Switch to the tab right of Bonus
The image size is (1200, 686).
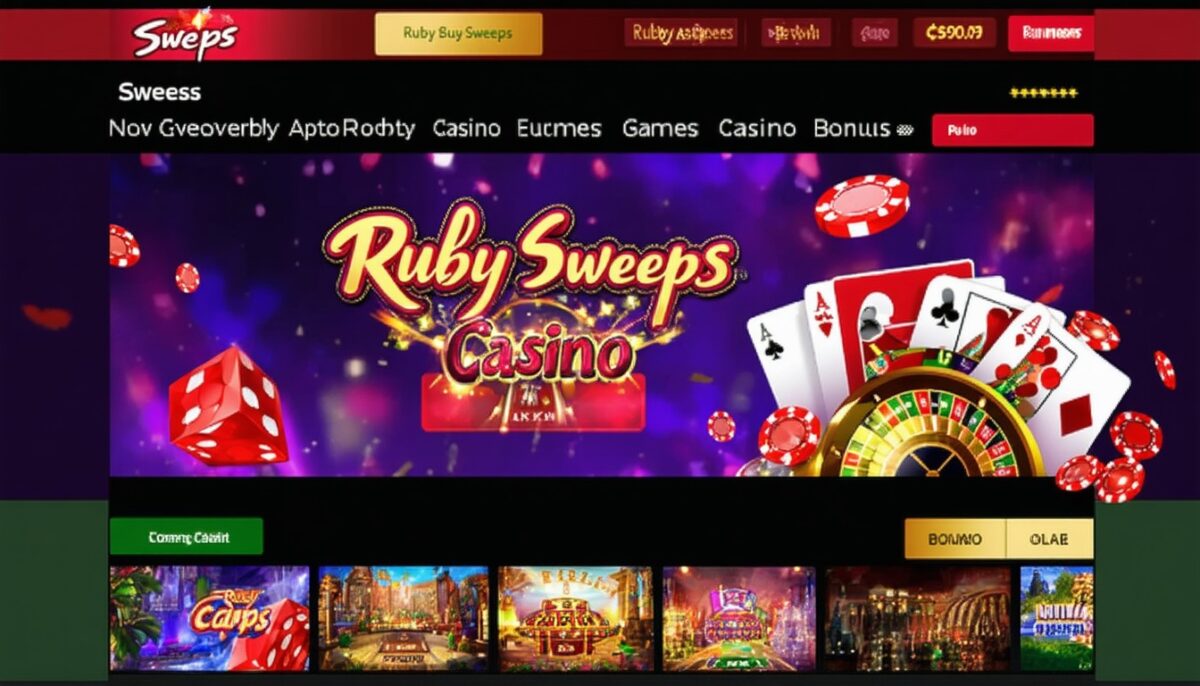(x=1049, y=539)
